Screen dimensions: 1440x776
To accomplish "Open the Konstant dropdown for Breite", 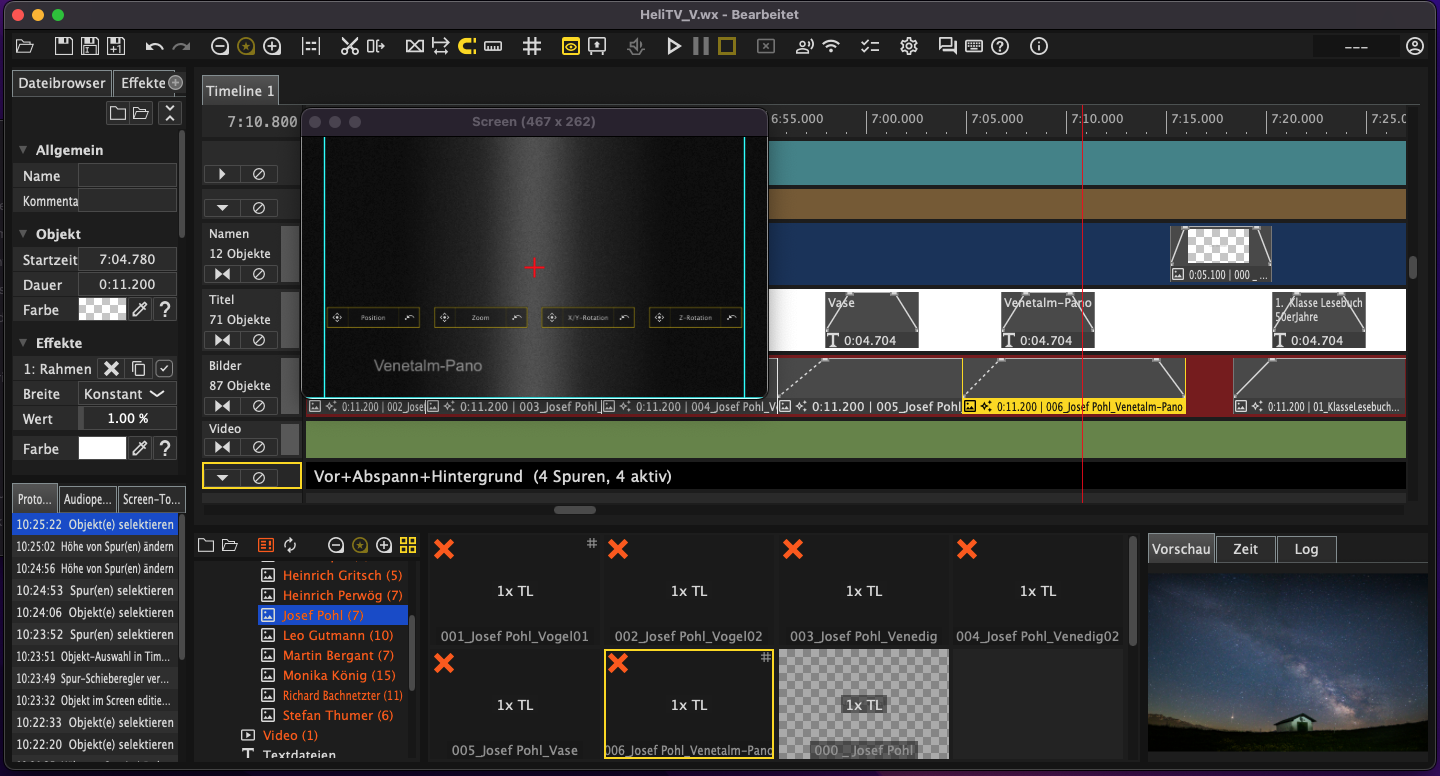I will point(127,394).
